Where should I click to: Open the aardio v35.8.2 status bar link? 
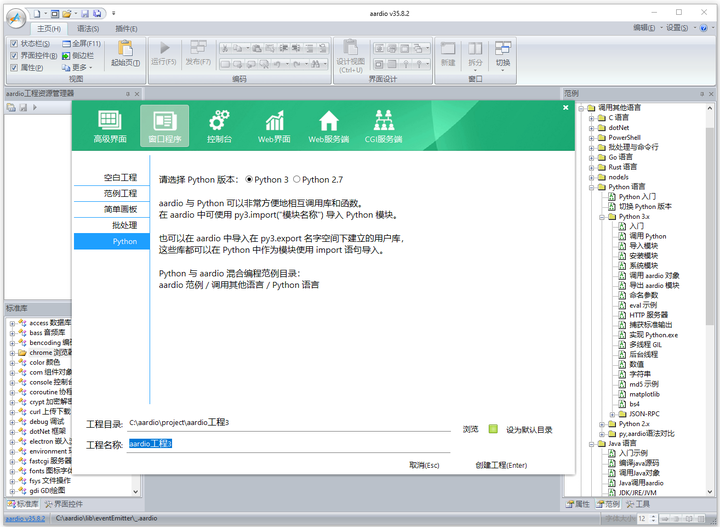(25, 518)
